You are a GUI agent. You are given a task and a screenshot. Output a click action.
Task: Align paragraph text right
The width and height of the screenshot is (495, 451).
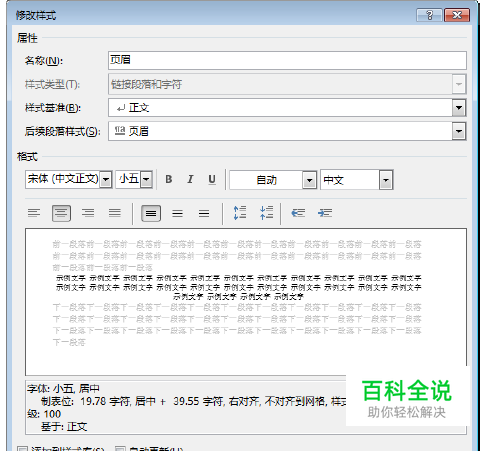(88, 213)
